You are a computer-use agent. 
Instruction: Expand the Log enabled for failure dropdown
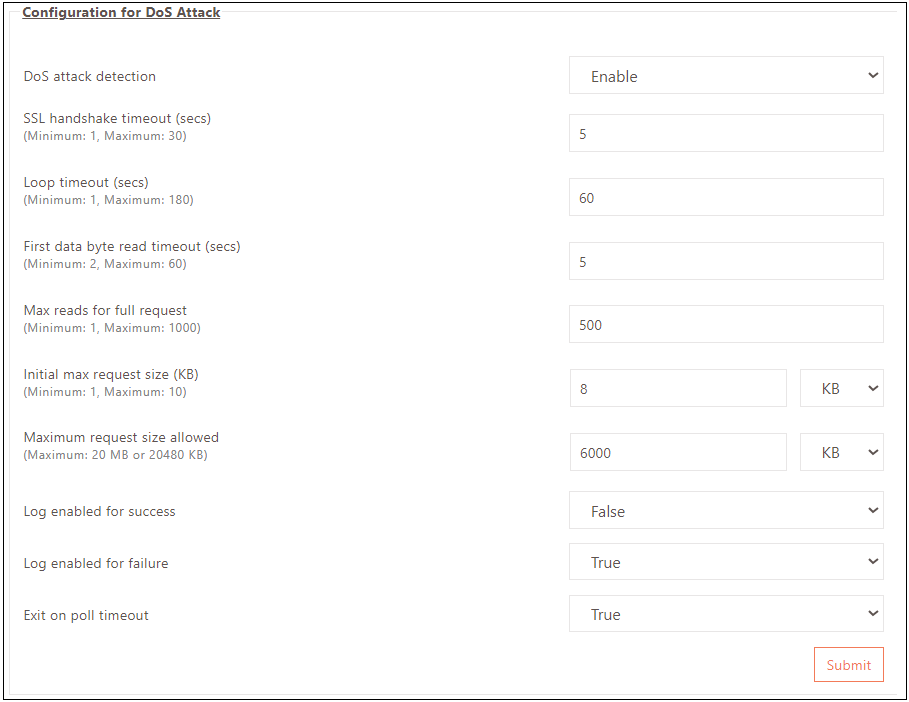(726, 563)
